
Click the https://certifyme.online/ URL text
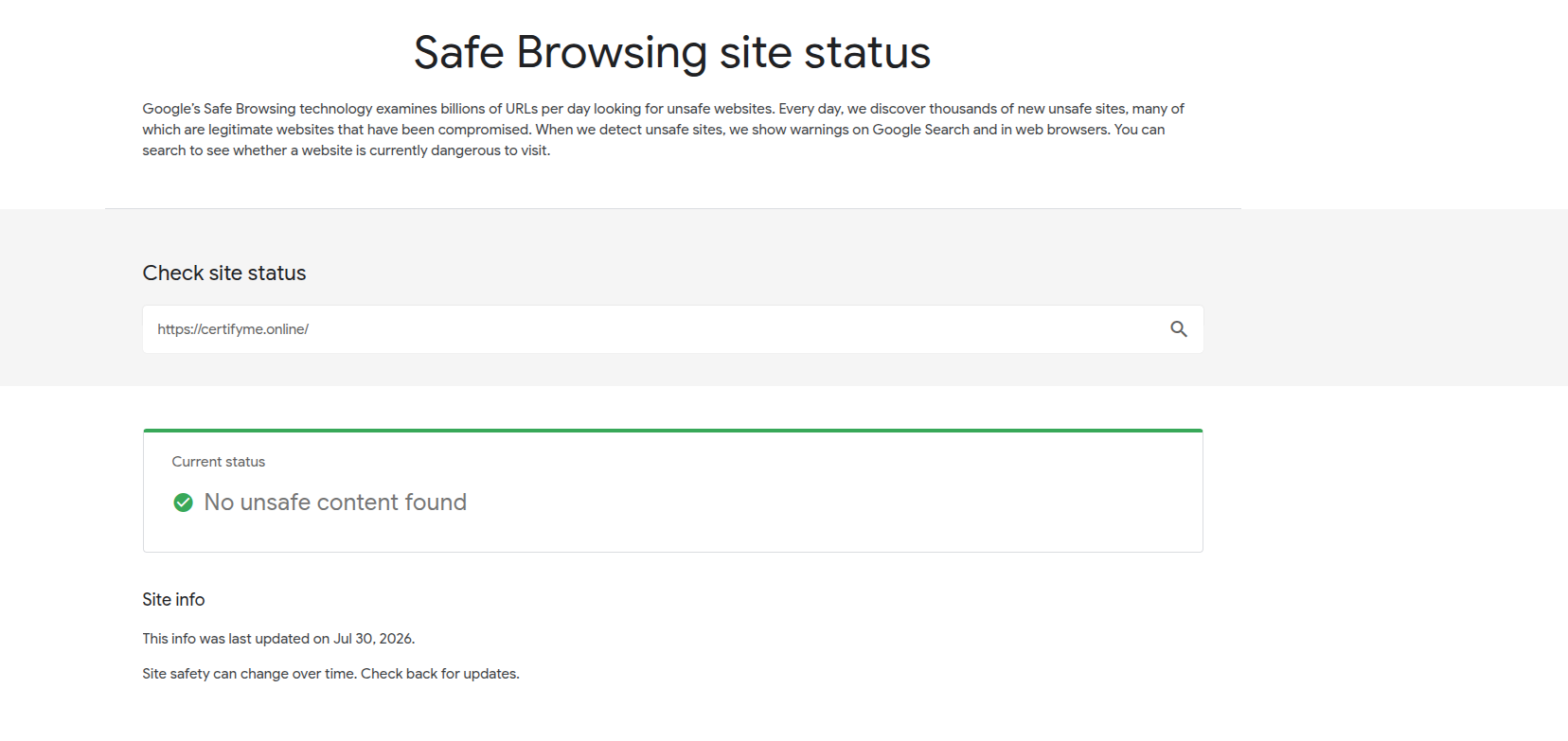coord(233,329)
